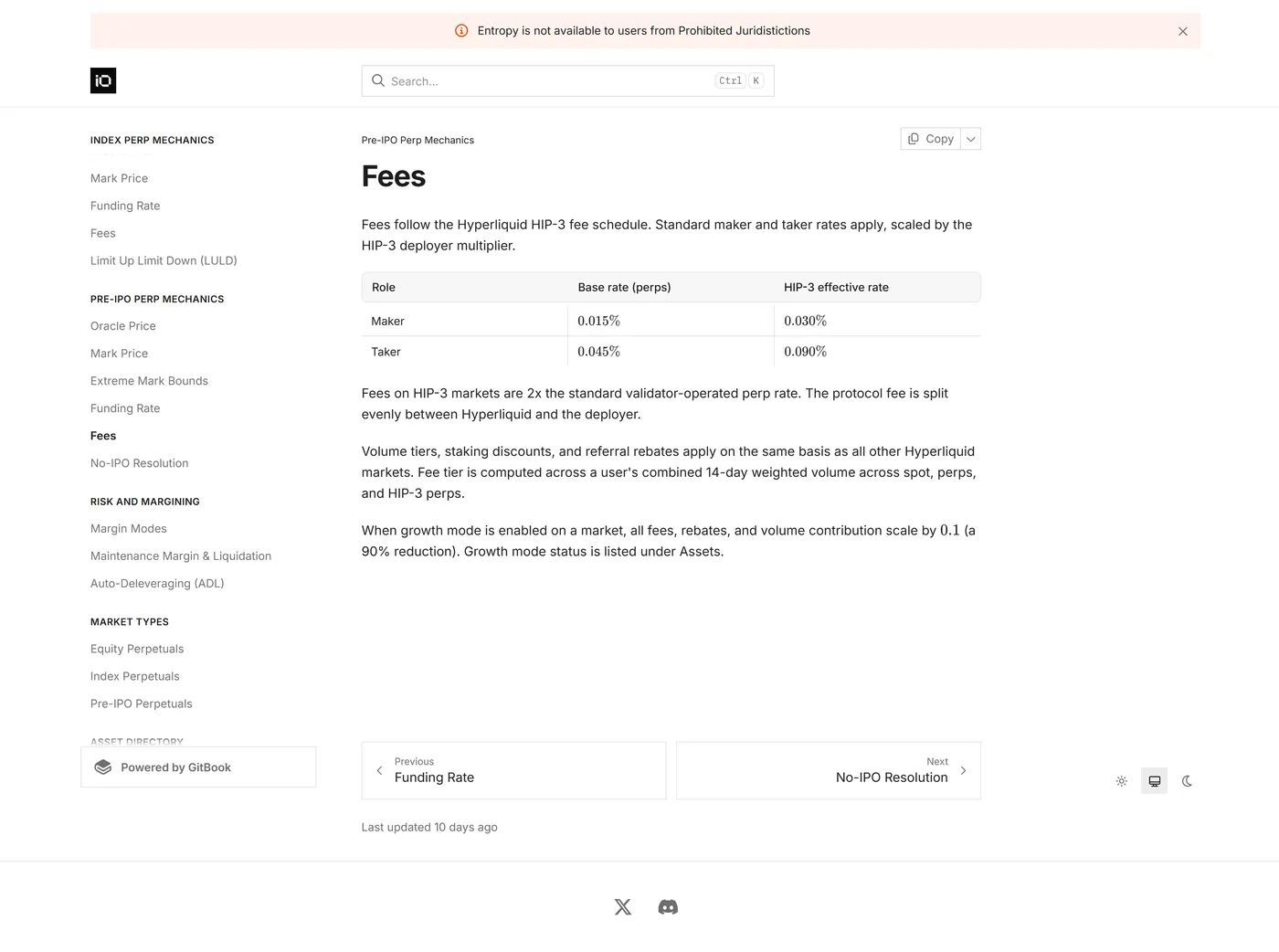This screenshot has width=1279, height=952.
Task: Click the 0.015% base rate cell
Action: click(671, 321)
